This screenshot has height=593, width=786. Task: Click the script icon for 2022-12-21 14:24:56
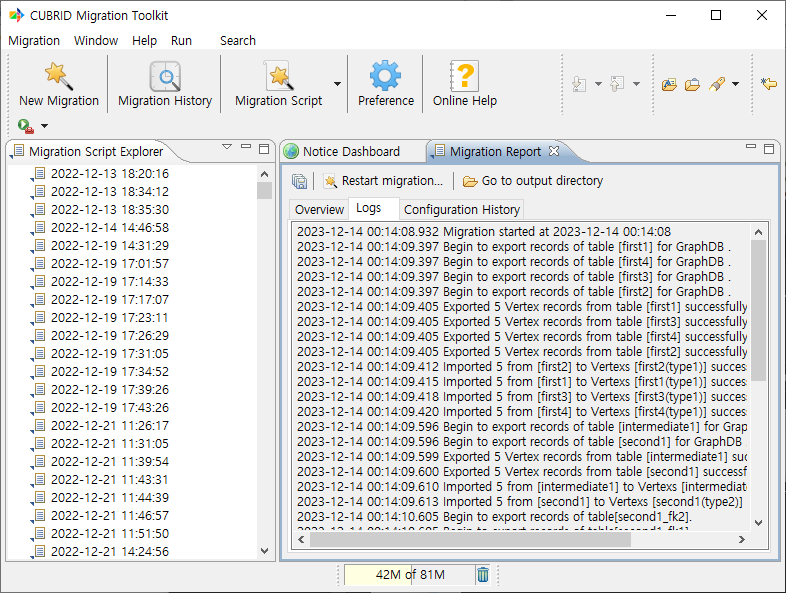point(39,551)
